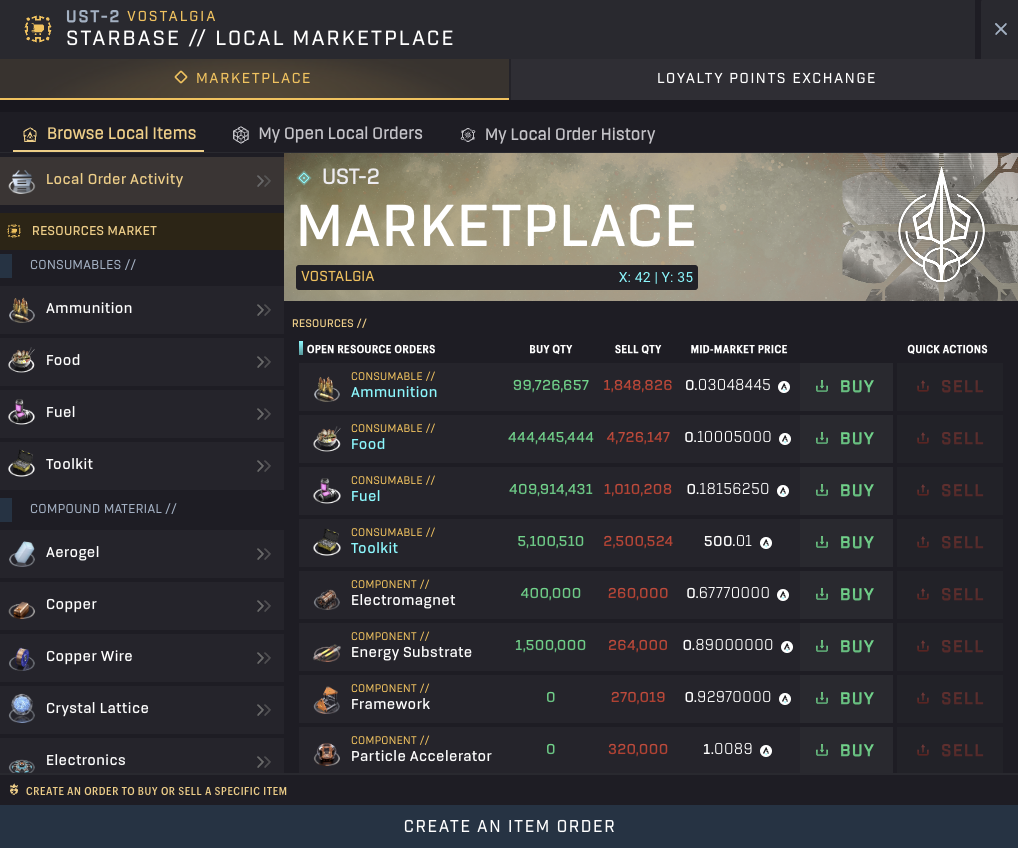Select the Ammunition icon in the sidebar
Image resolution: width=1018 pixels, height=848 pixels.
[x=22, y=308]
